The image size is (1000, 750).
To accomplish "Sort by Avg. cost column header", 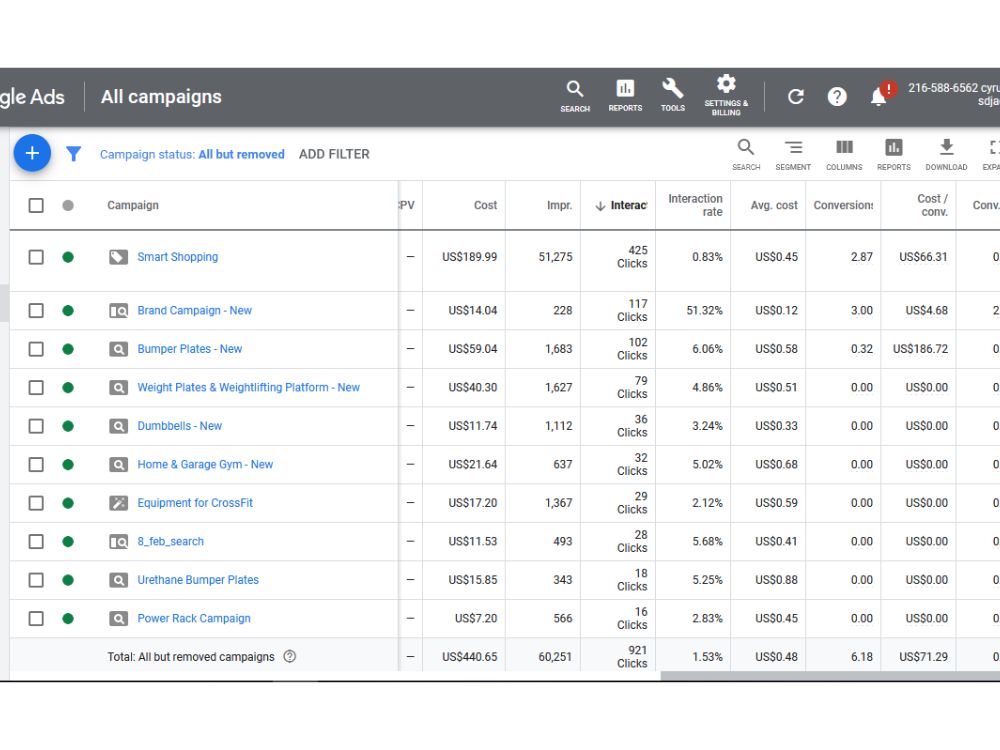I will click(x=774, y=205).
